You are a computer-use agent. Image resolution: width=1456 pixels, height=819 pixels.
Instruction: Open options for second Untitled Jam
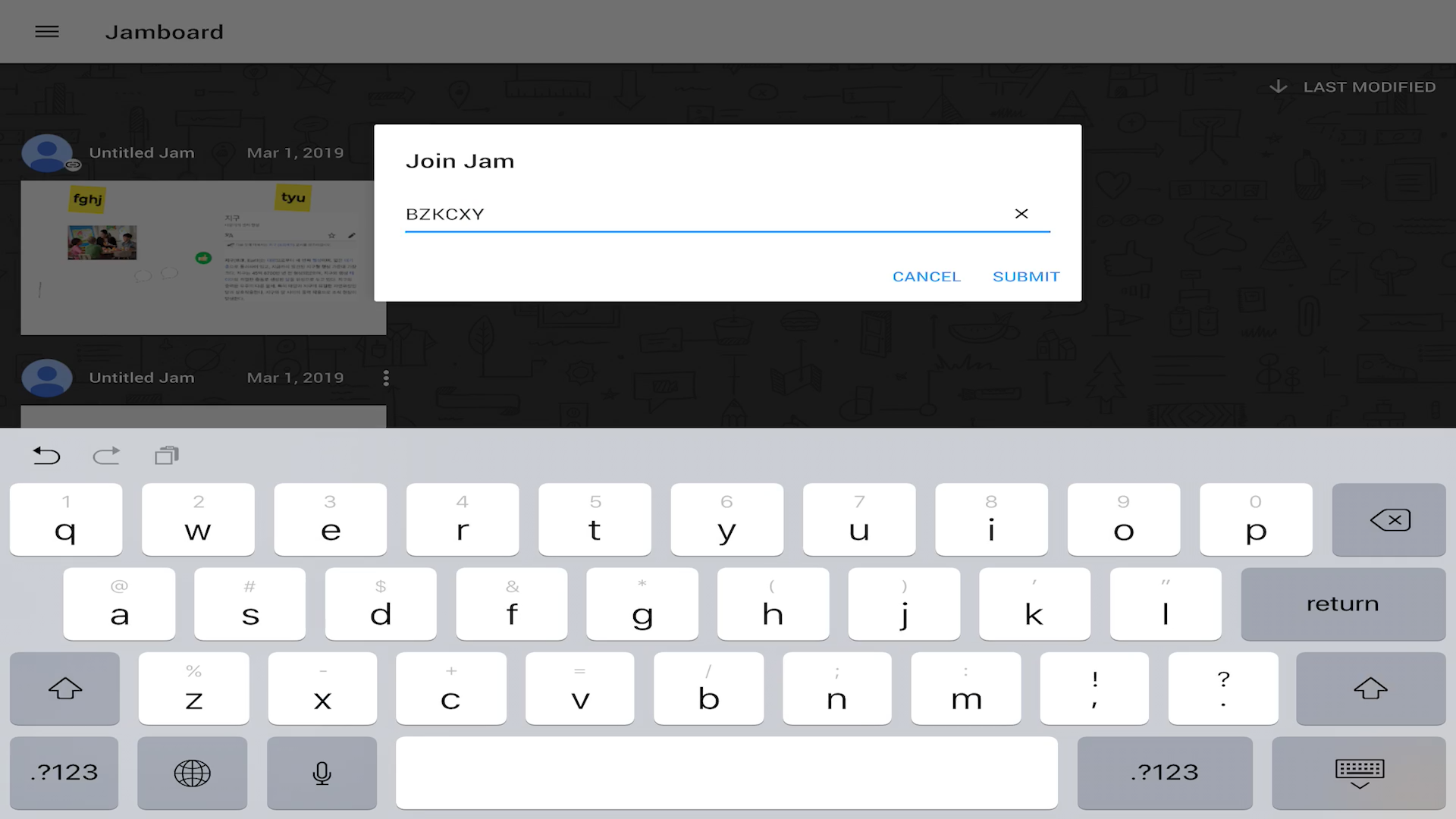pos(386,378)
